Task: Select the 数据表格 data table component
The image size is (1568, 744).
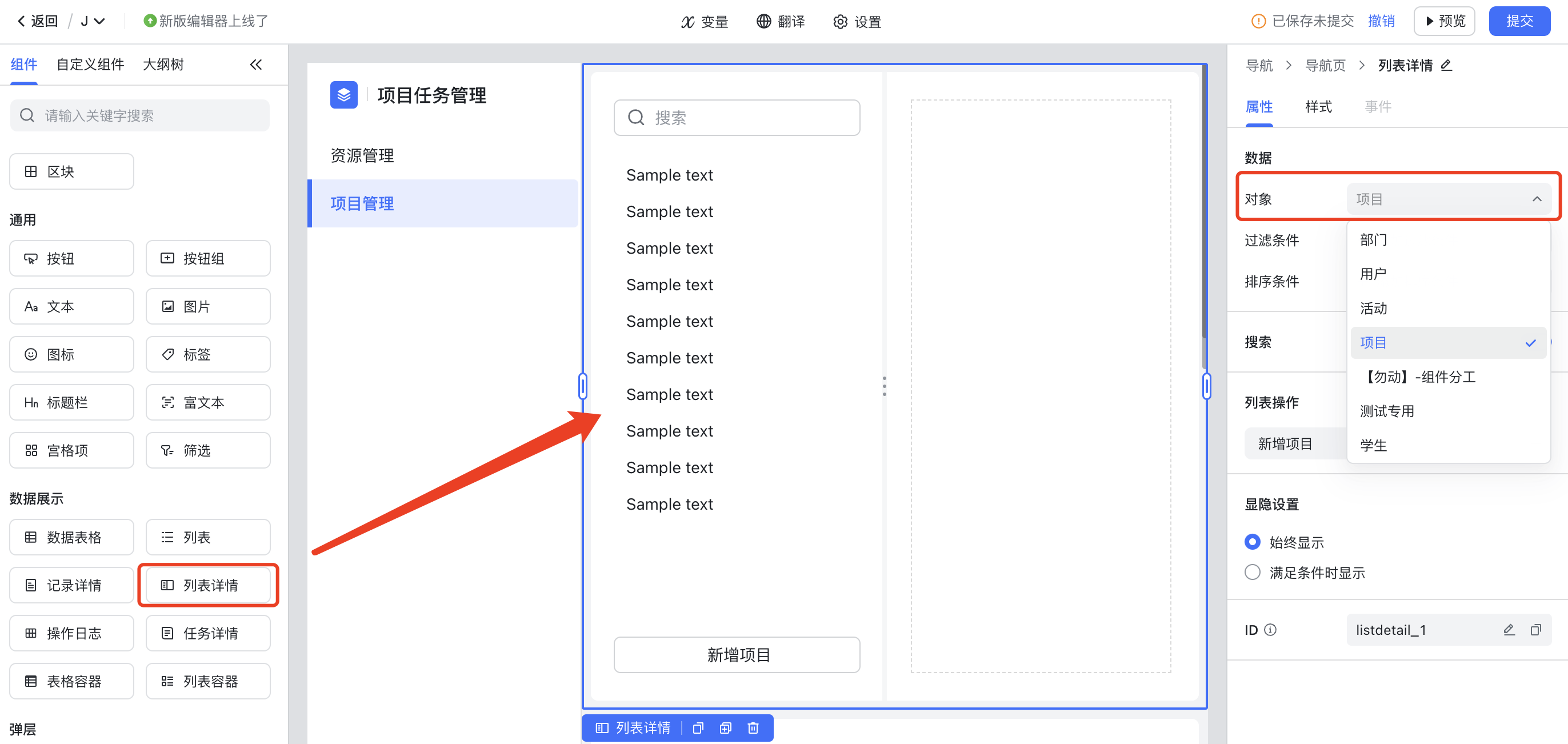Action: click(x=72, y=538)
